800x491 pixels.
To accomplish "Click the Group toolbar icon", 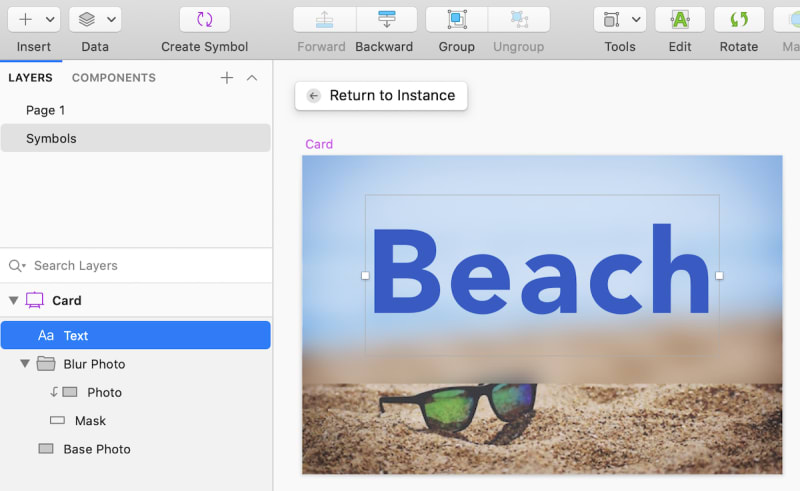I will (x=457, y=19).
